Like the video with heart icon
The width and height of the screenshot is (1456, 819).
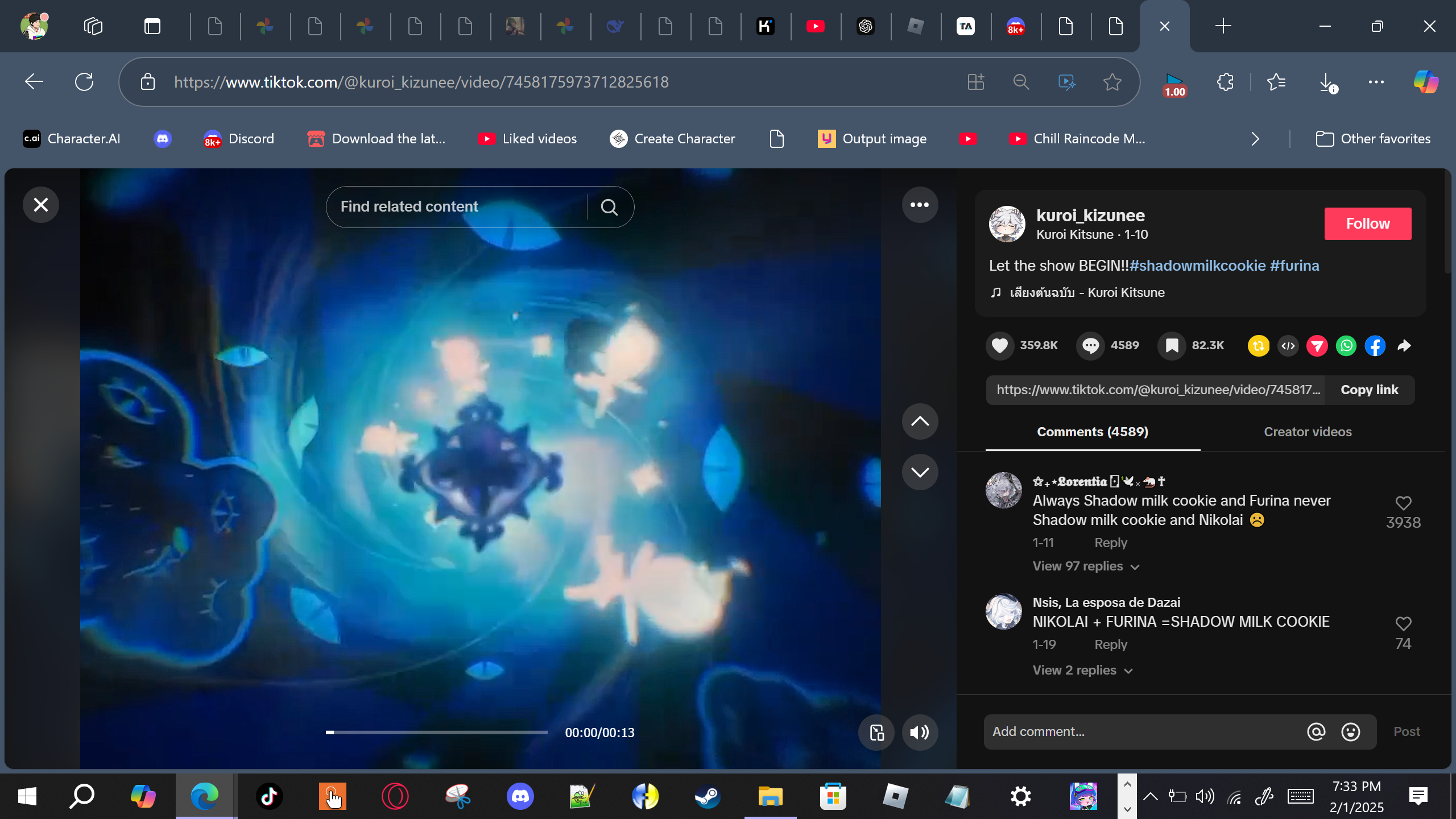point(1000,346)
